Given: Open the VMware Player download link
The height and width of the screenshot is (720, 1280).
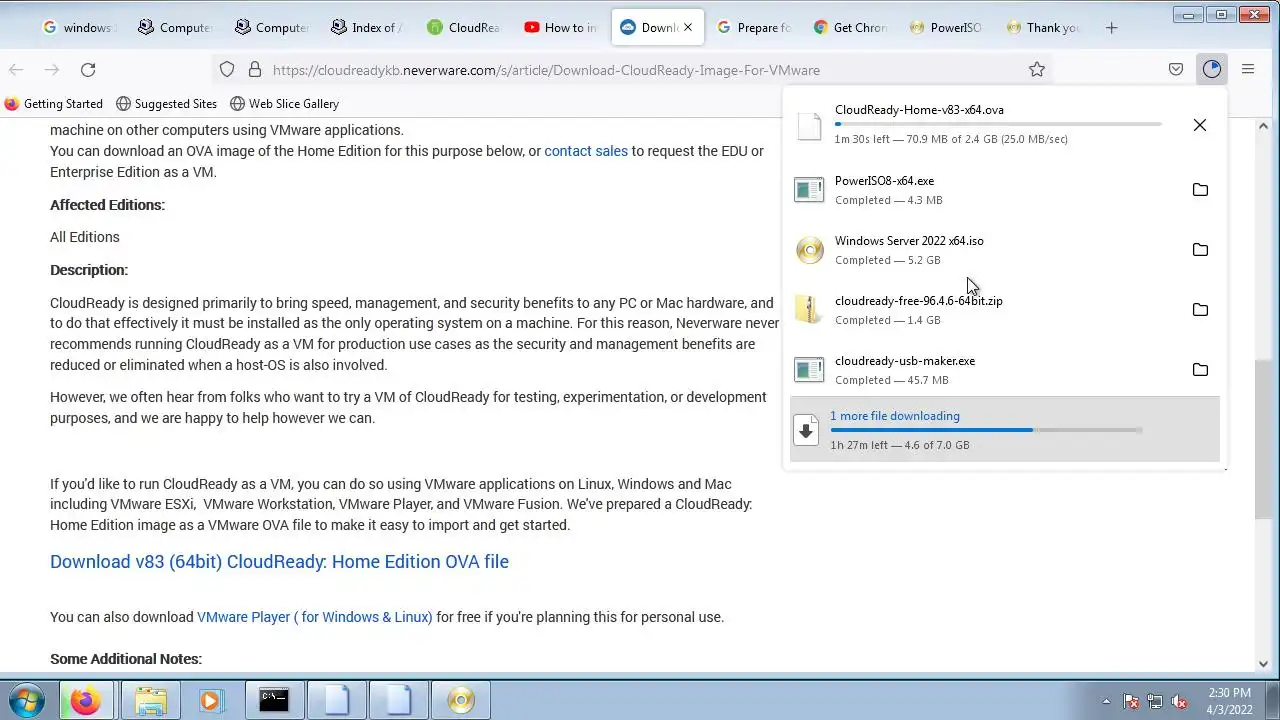Looking at the screenshot, I should click(315, 617).
